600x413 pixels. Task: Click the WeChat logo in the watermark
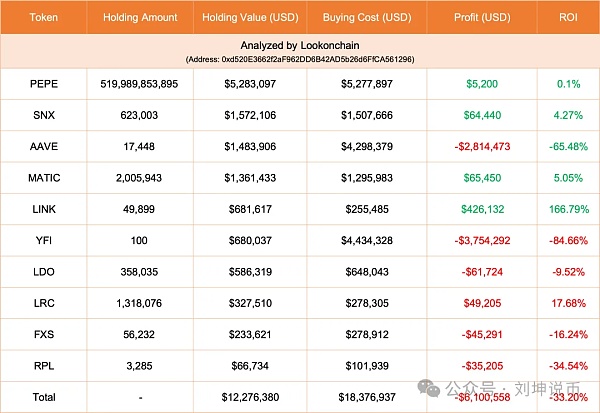(x=429, y=389)
